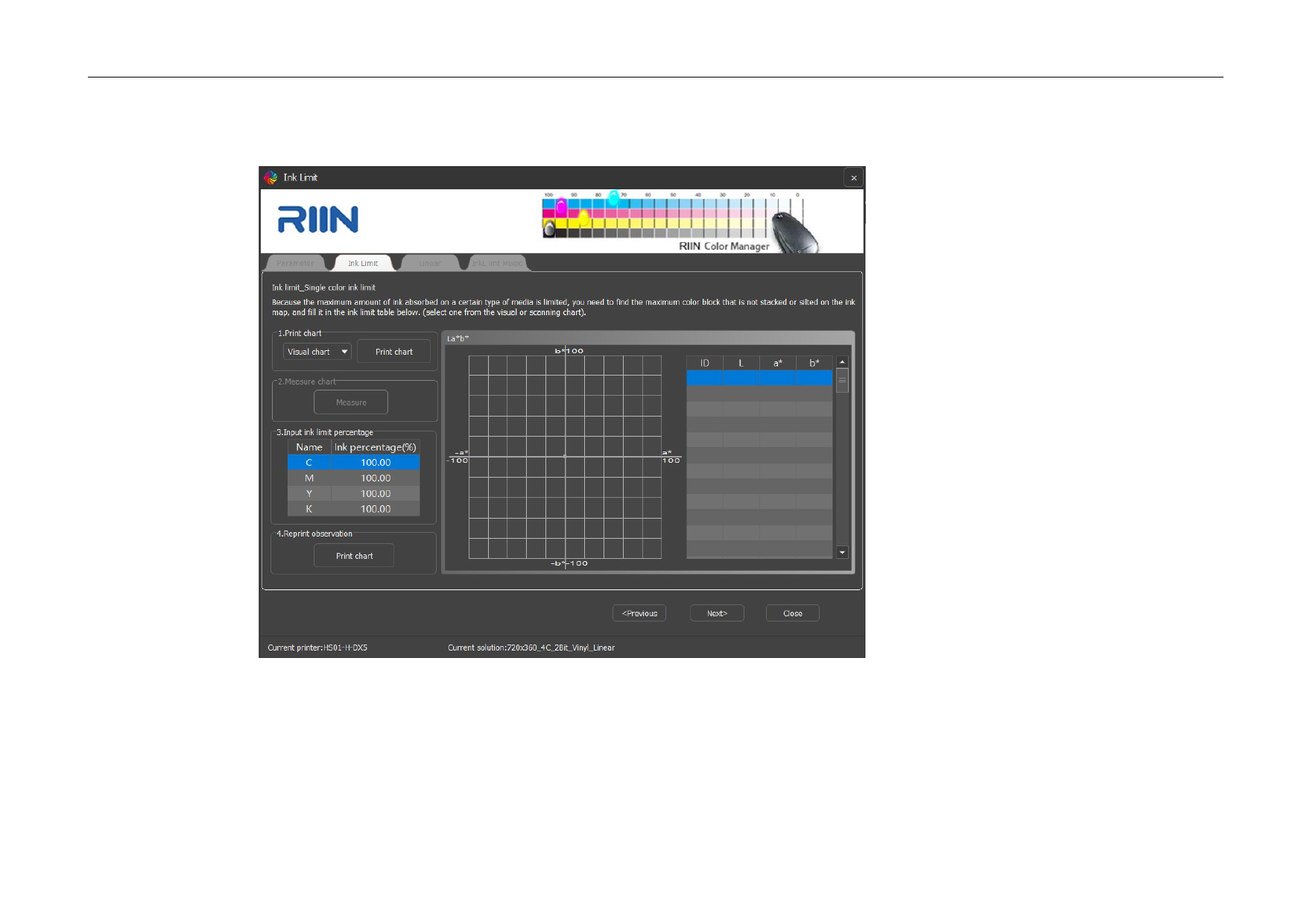Click the K row ink percentage field
This screenshot has width=1307, height=924.
(x=376, y=509)
